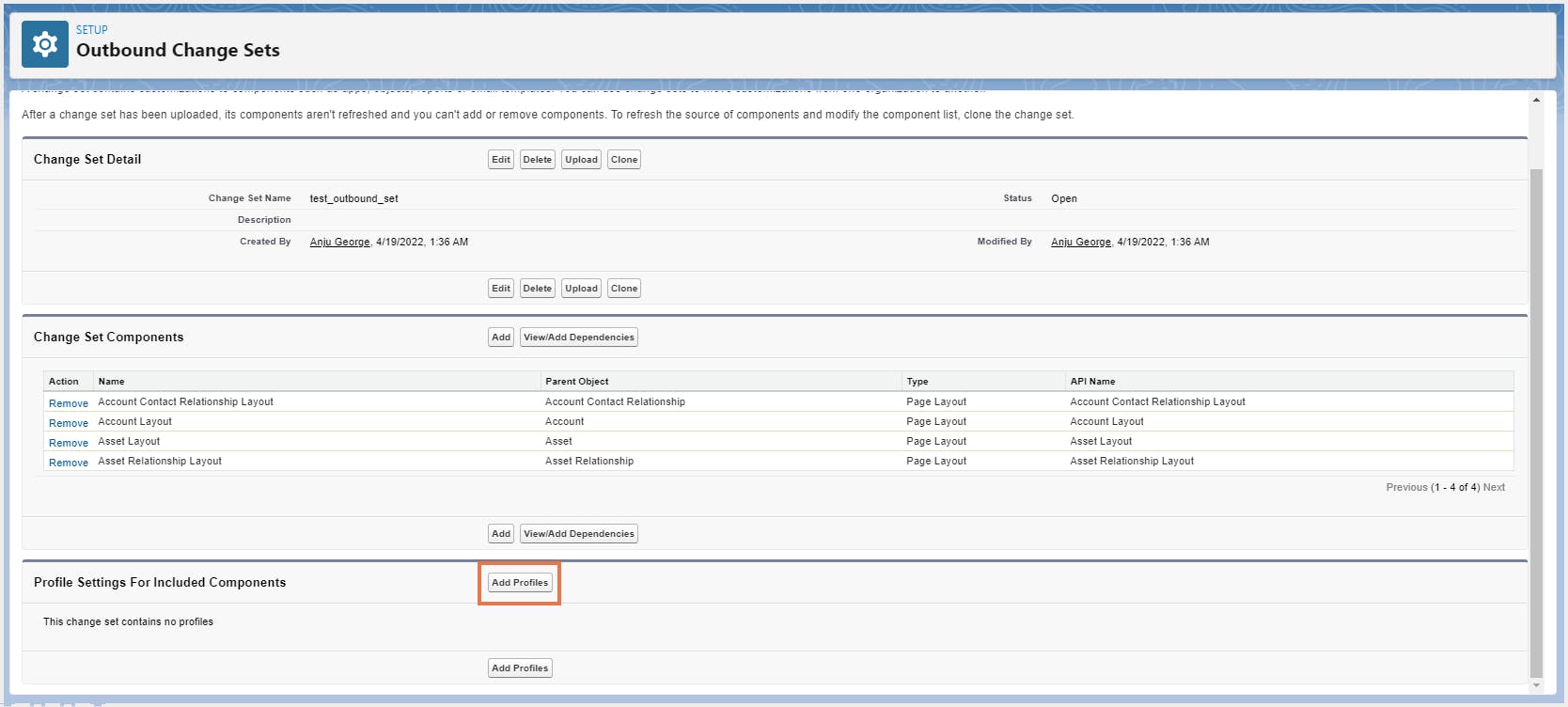Click top Clone button in Change Set Detail
The height and width of the screenshot is (707, 1568).
(624, 160)
